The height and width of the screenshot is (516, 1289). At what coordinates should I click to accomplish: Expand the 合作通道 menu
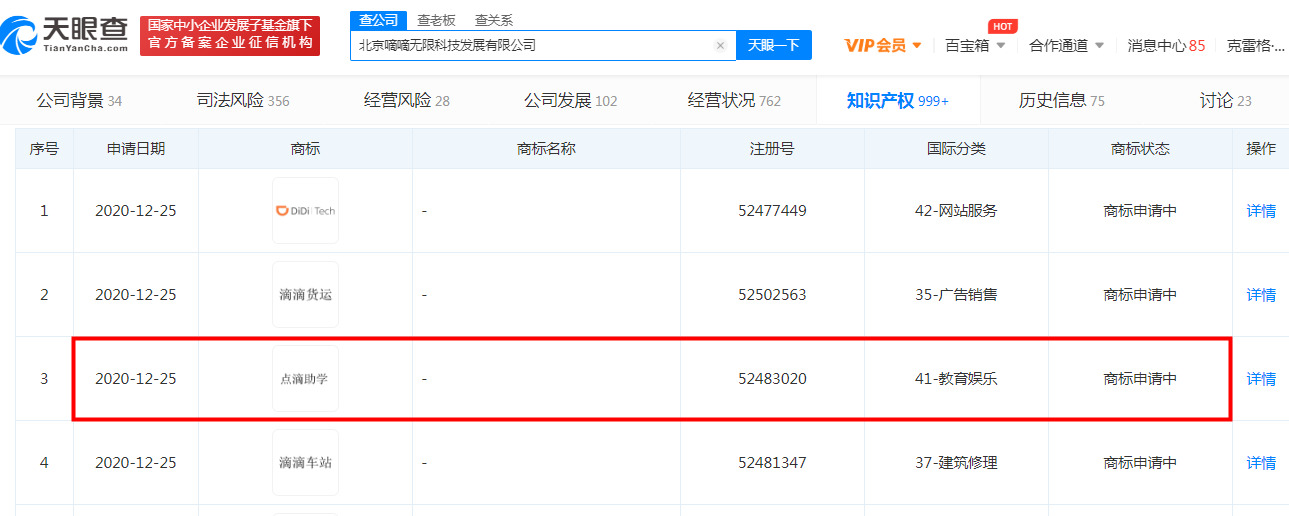click(1067, 45)
